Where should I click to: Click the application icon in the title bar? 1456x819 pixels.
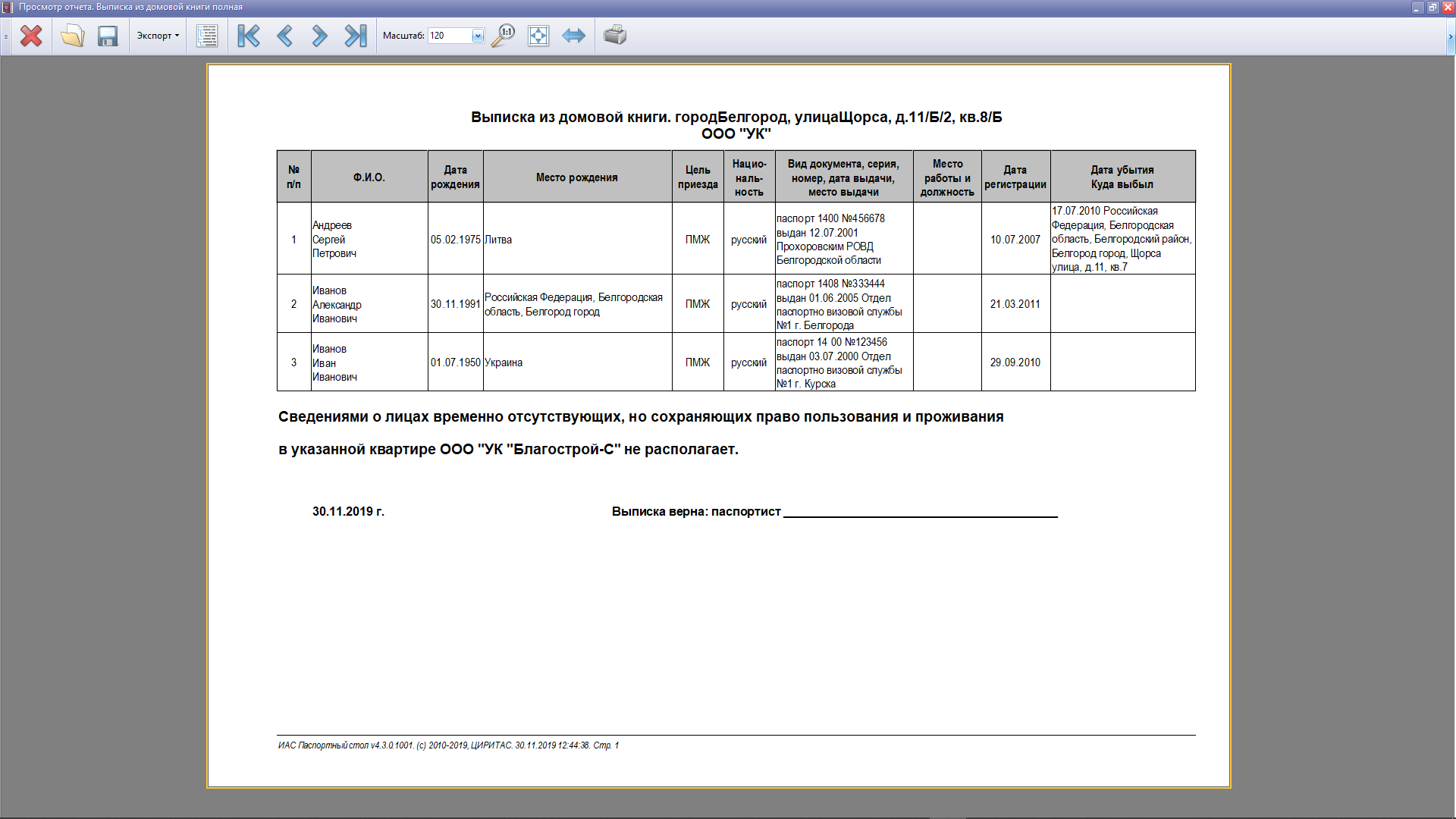coord(8,7)
